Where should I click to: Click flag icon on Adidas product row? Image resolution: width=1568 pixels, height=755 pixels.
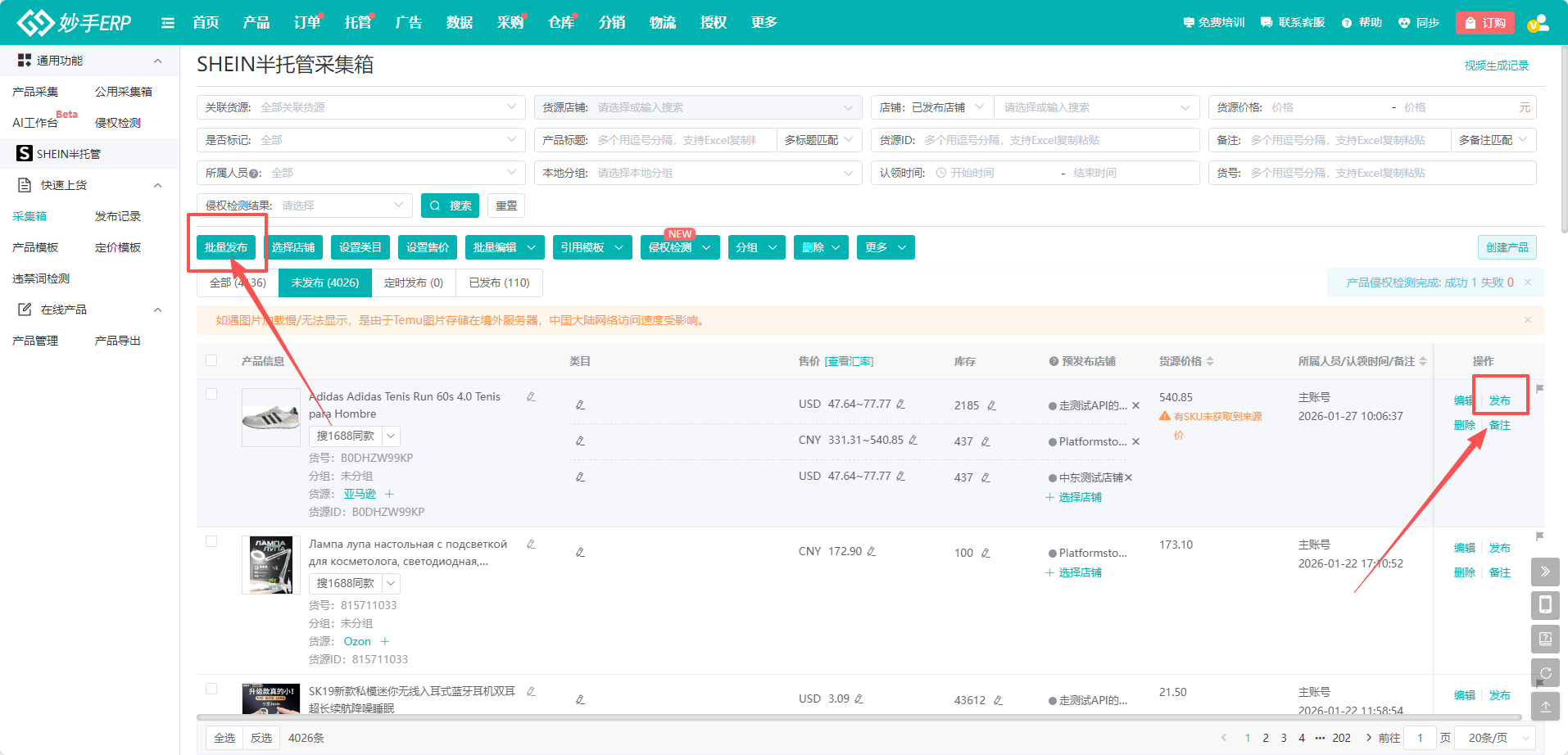[1539, 389]
